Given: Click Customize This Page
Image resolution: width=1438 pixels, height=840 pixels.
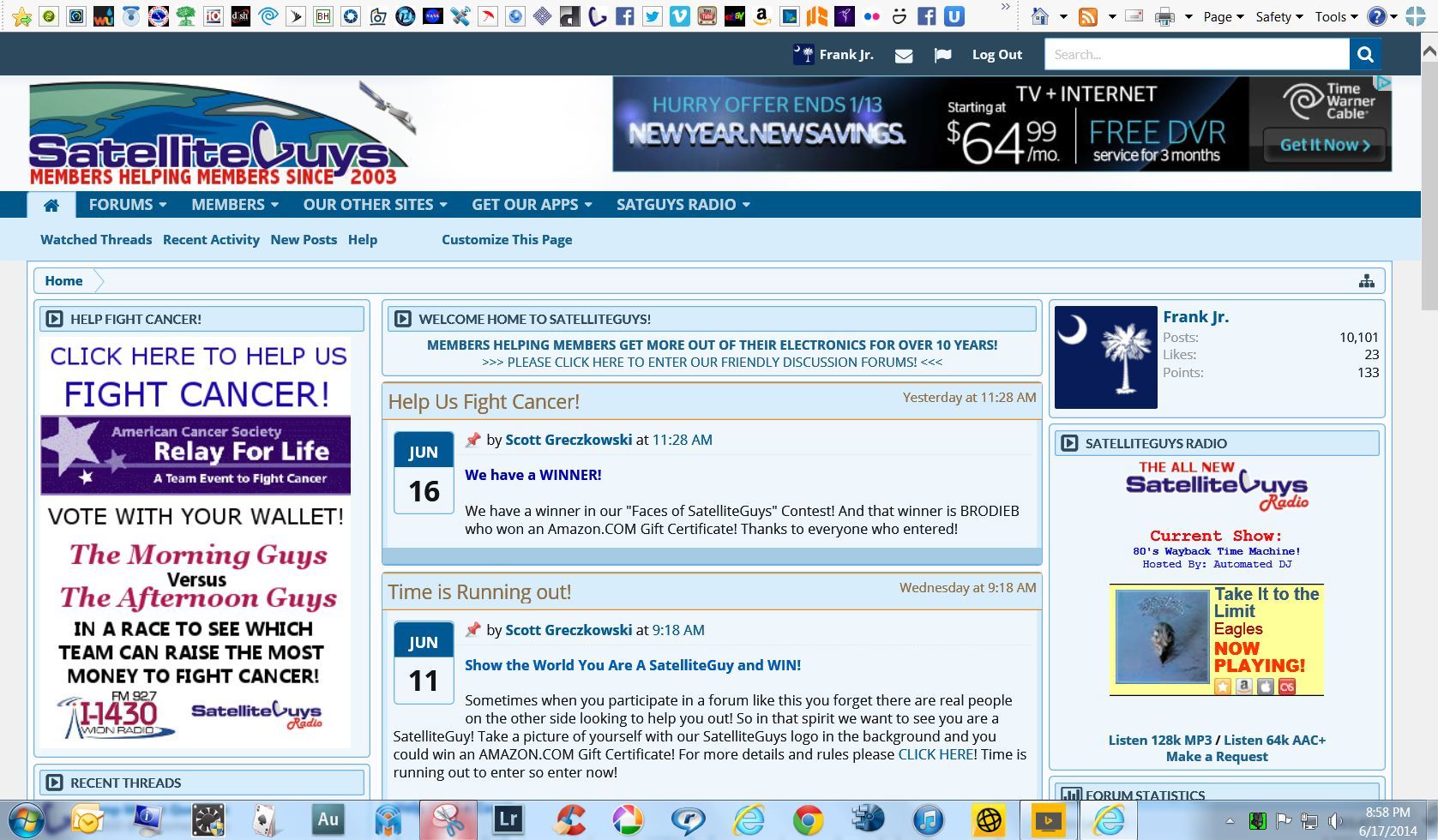Looking at the screenshot, I should tap(507, 240).
